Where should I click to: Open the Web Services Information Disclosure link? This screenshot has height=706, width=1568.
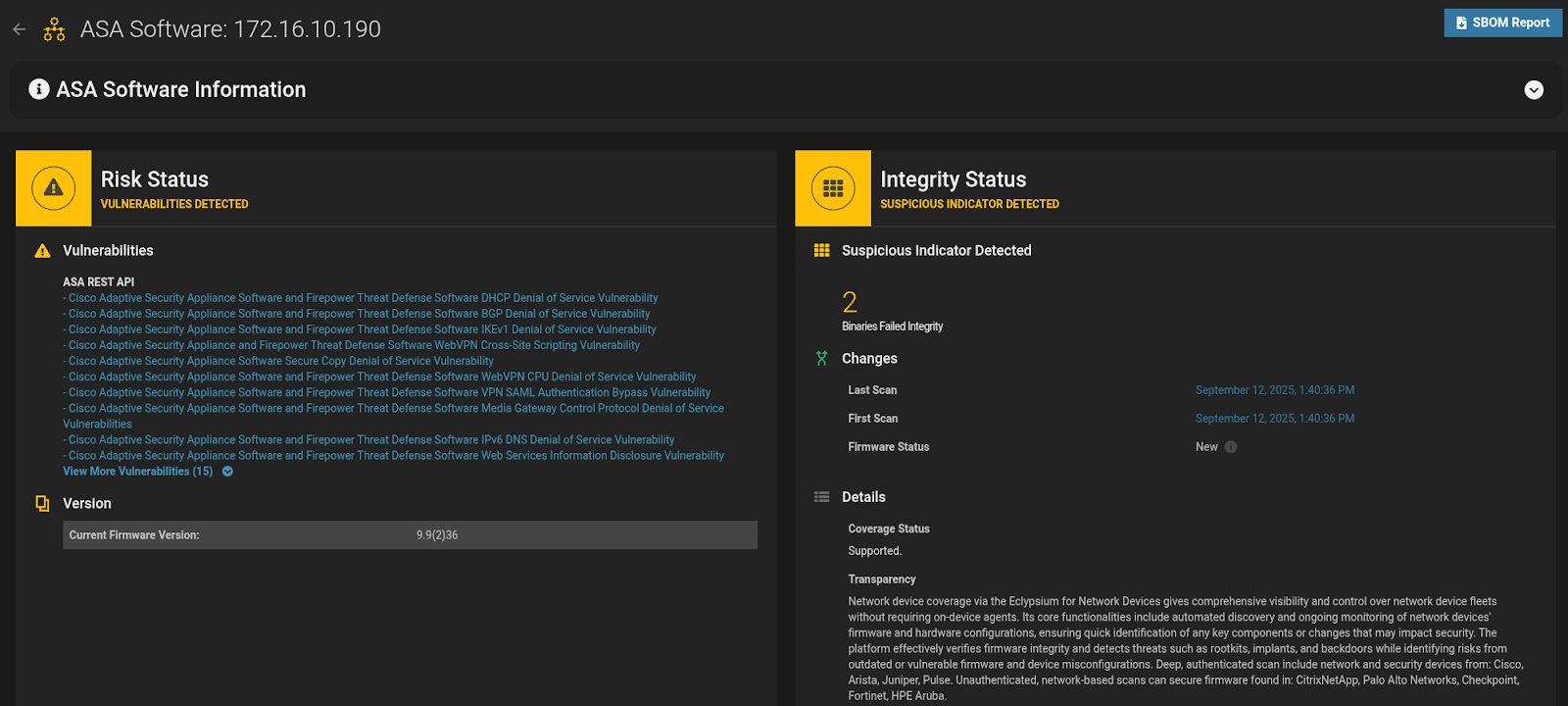(x=394, y=456)
